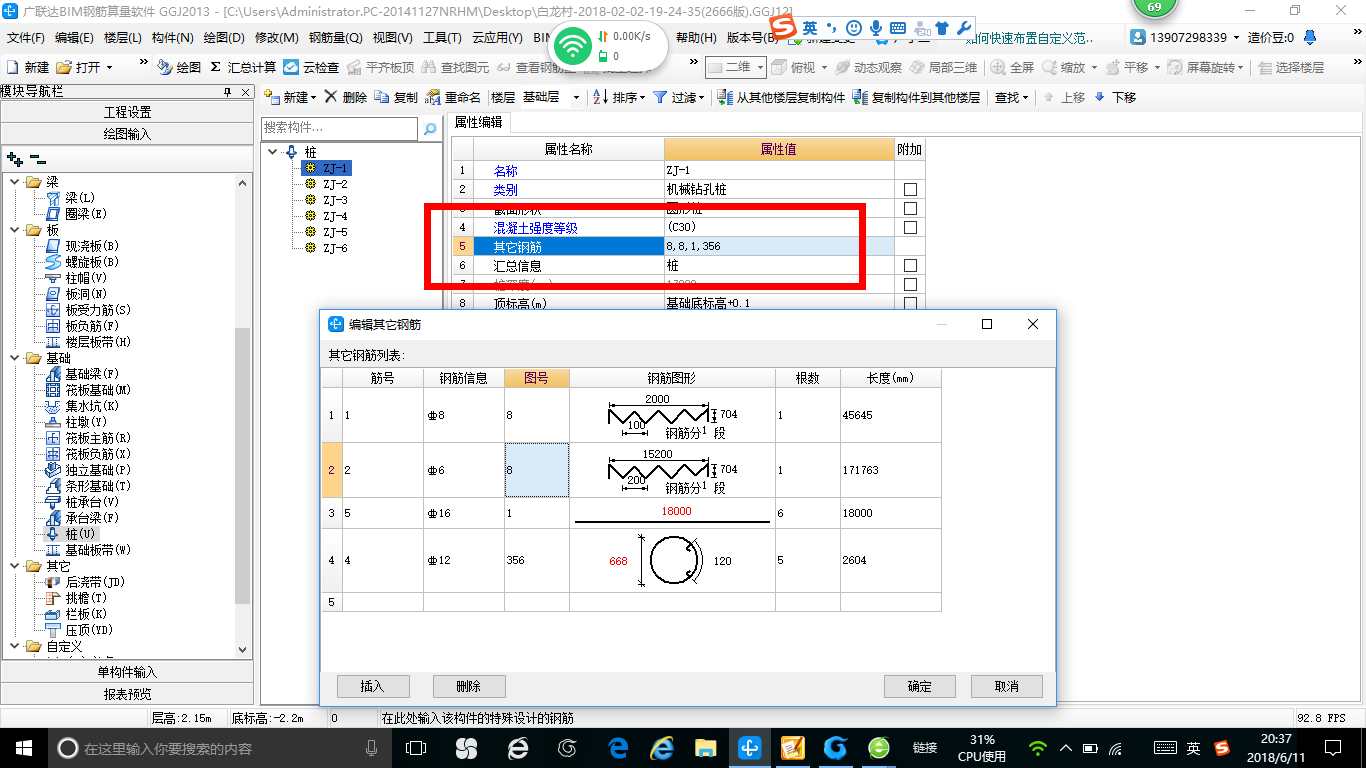Screen dimensions: 1366x768
Task: Open the 钢筋量(Q) menu
Action: click(x=335, y=37)
